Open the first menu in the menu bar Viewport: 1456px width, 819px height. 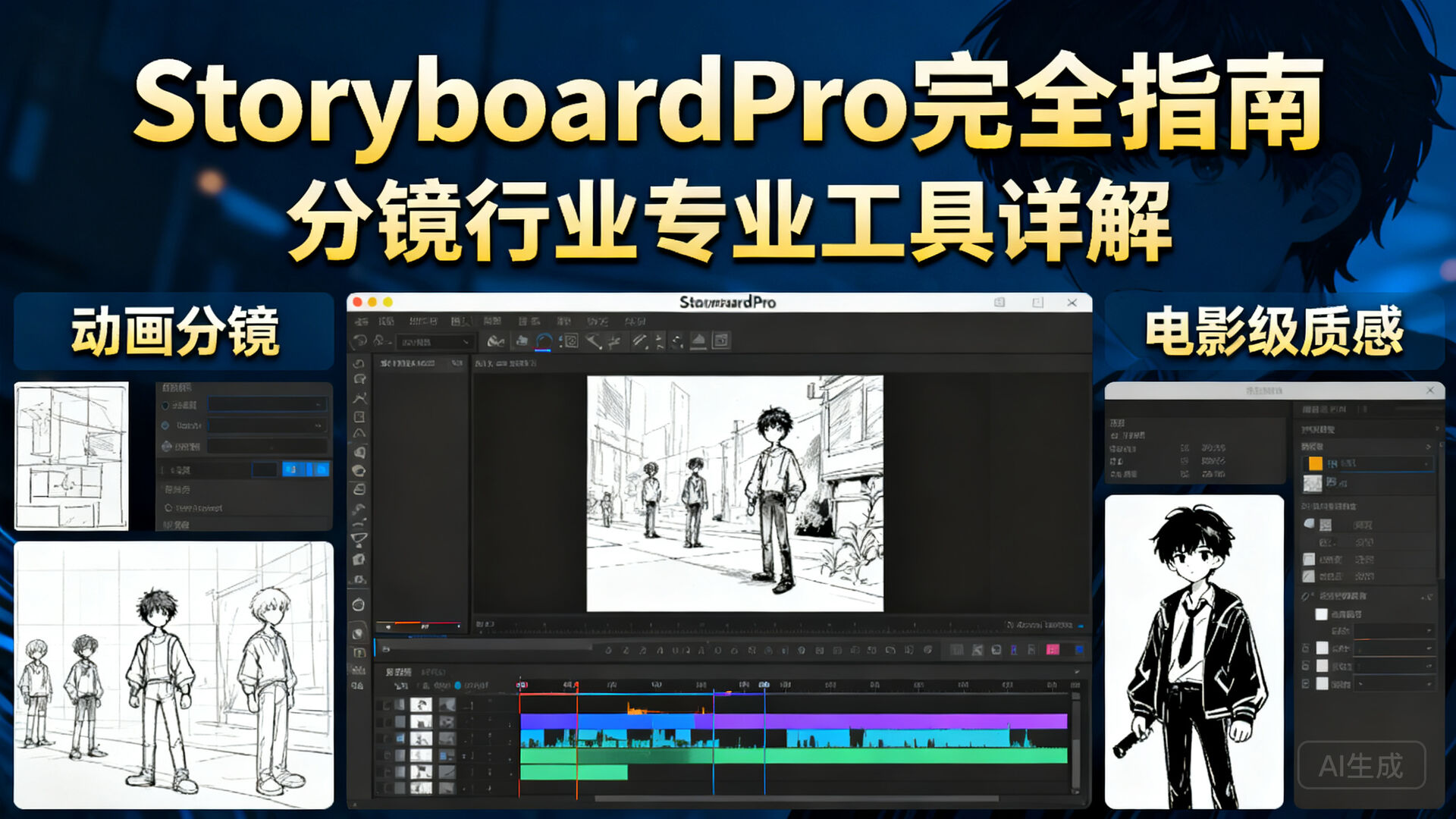(x=362, y=322)
